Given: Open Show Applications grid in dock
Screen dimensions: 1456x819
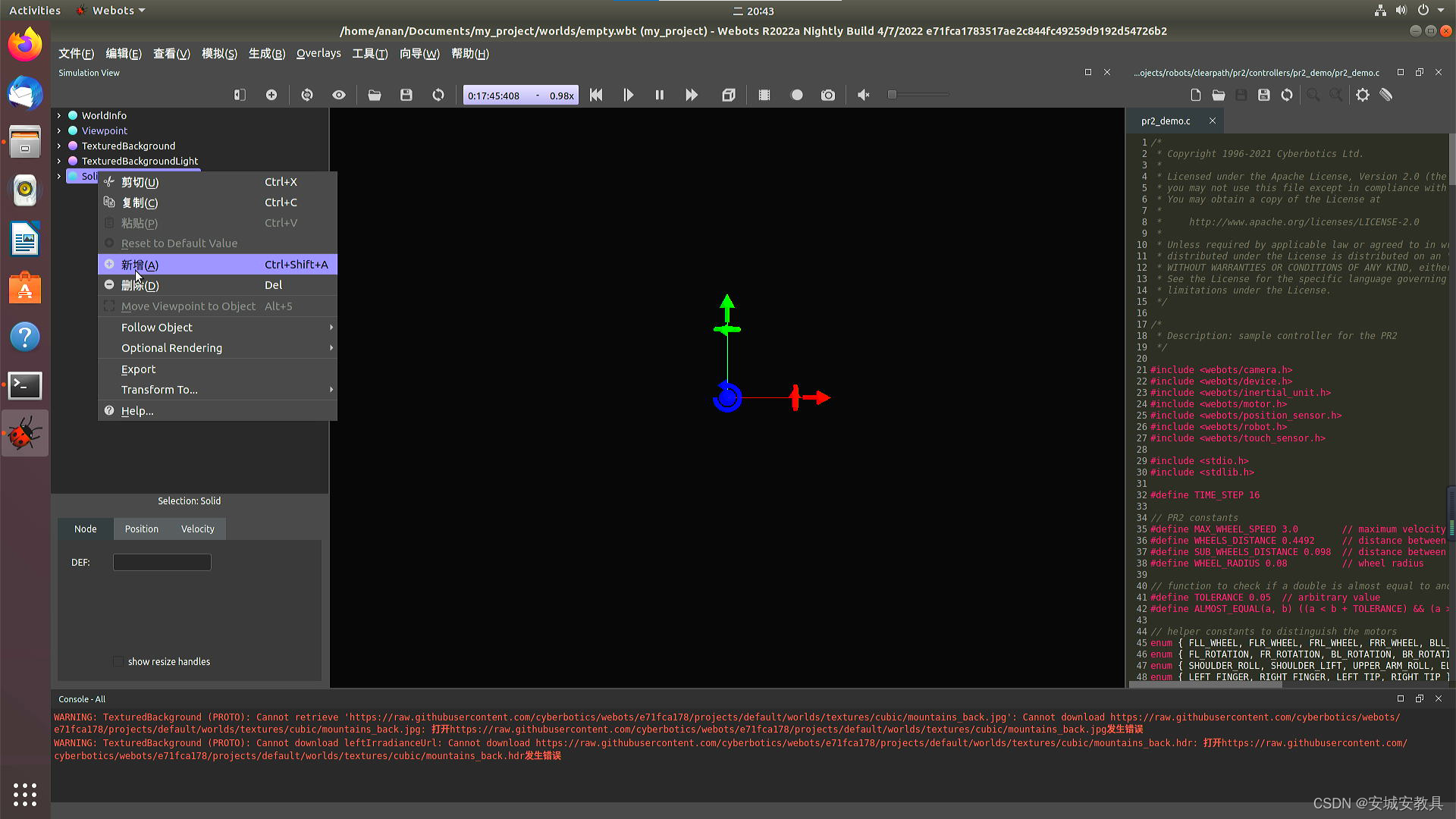Looking at the screenshot, I should (x=25, y=795).
